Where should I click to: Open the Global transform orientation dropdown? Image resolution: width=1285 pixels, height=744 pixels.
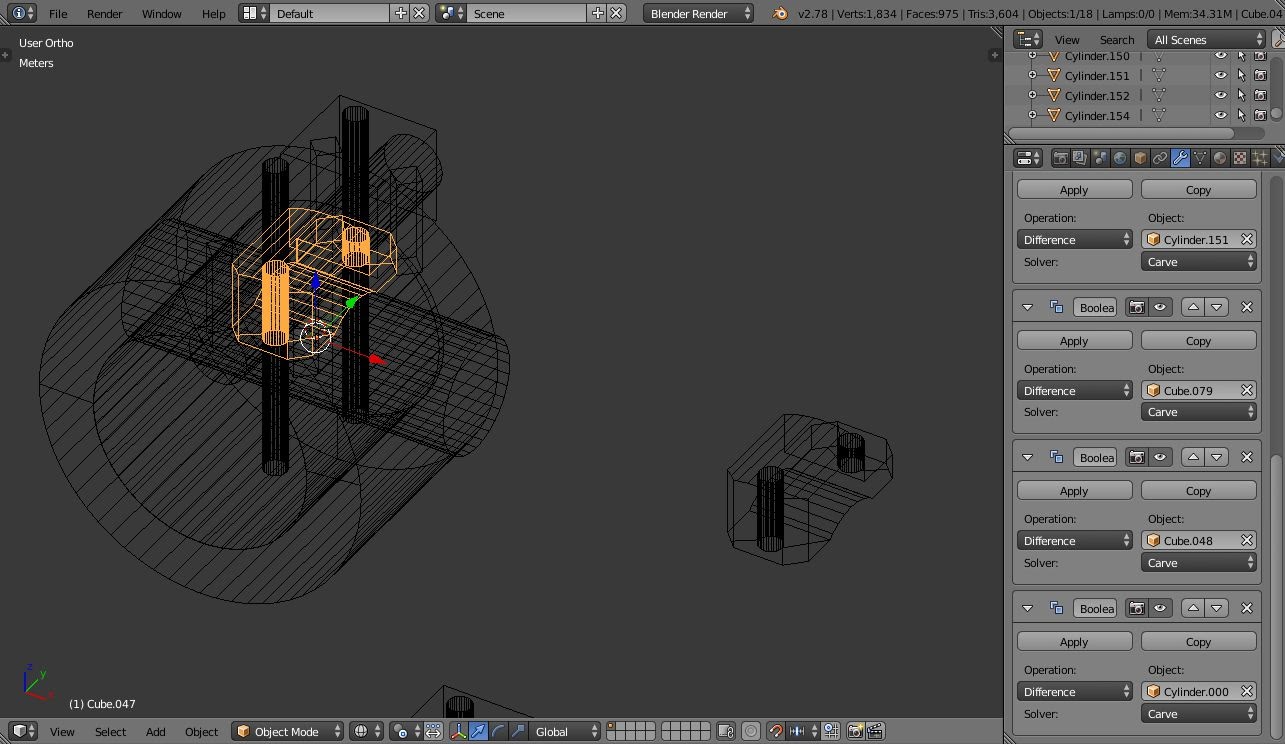(x=564, y=731)
